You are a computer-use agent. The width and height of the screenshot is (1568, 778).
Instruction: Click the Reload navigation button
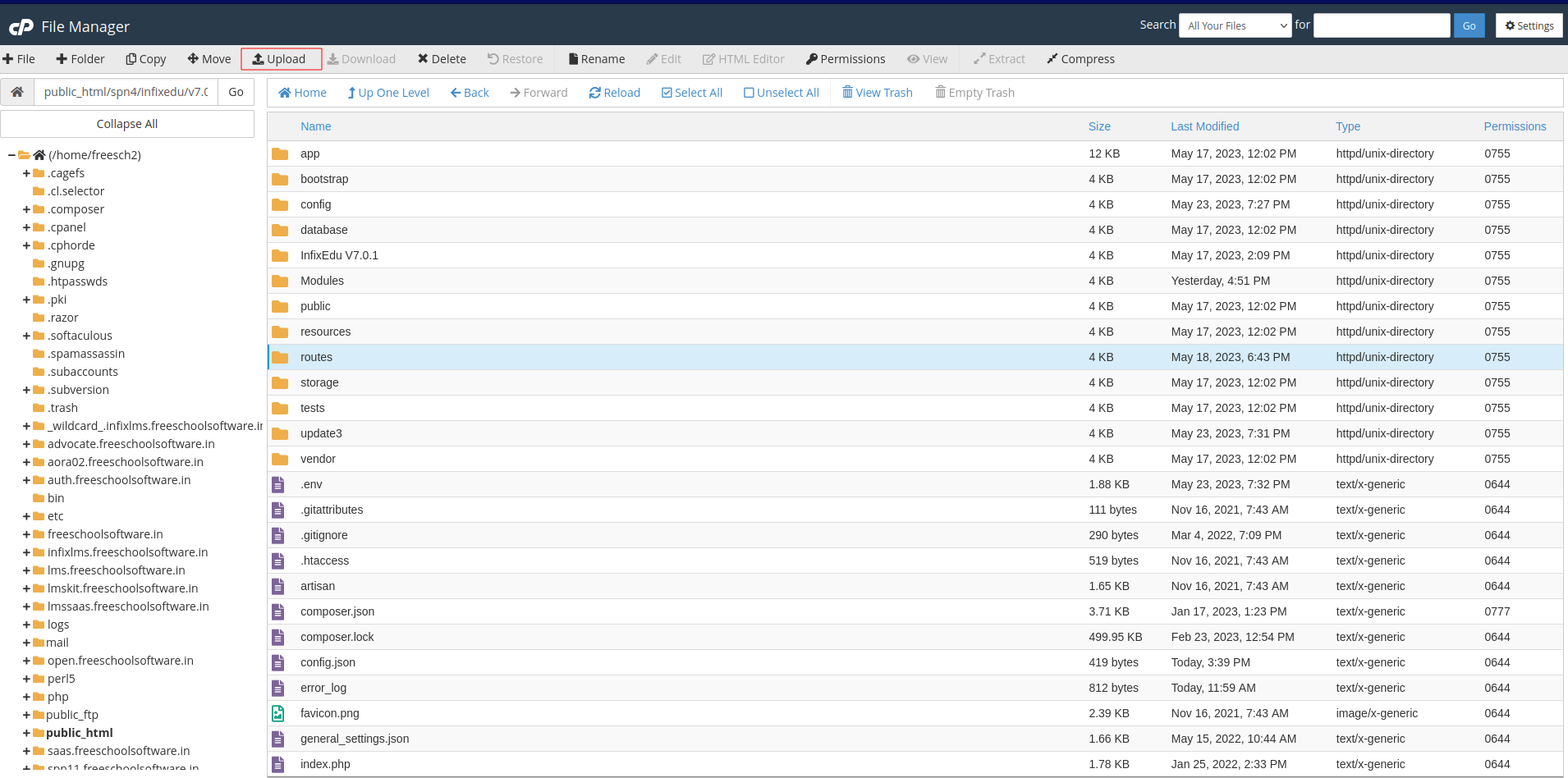pyautogui.click(x=614, y=93)
